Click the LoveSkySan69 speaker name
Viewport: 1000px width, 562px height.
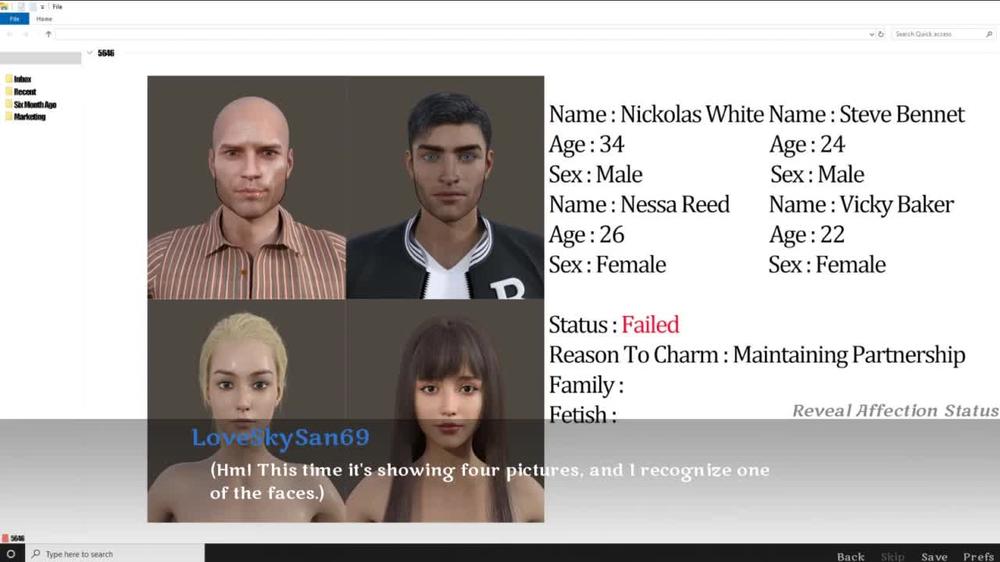(281, 438)
